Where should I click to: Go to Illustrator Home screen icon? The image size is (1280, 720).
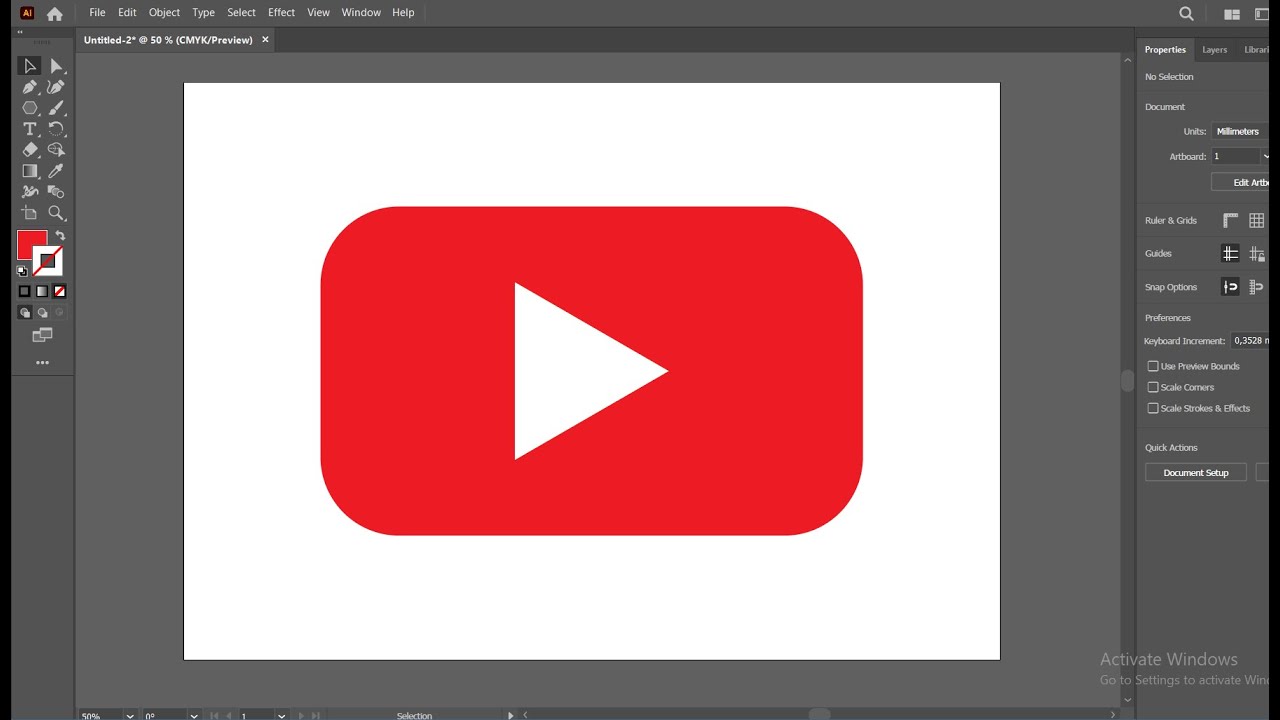pyautogui.click(x=55, y=13)
